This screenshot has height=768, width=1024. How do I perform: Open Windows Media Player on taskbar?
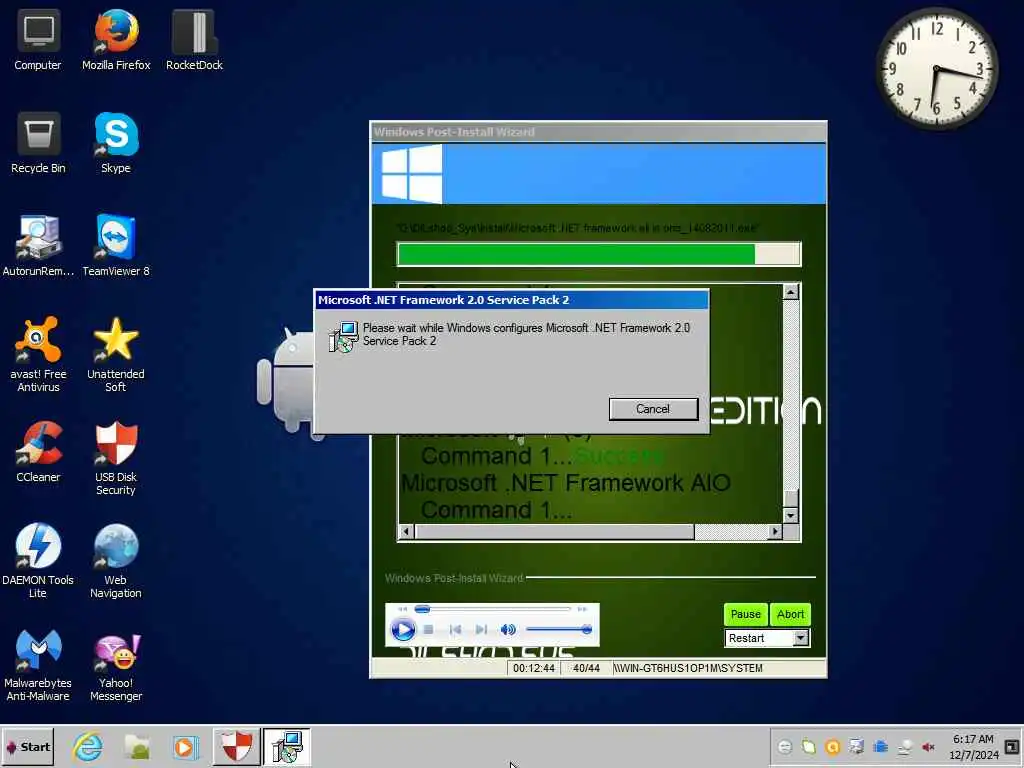click(x=186, y=746)
